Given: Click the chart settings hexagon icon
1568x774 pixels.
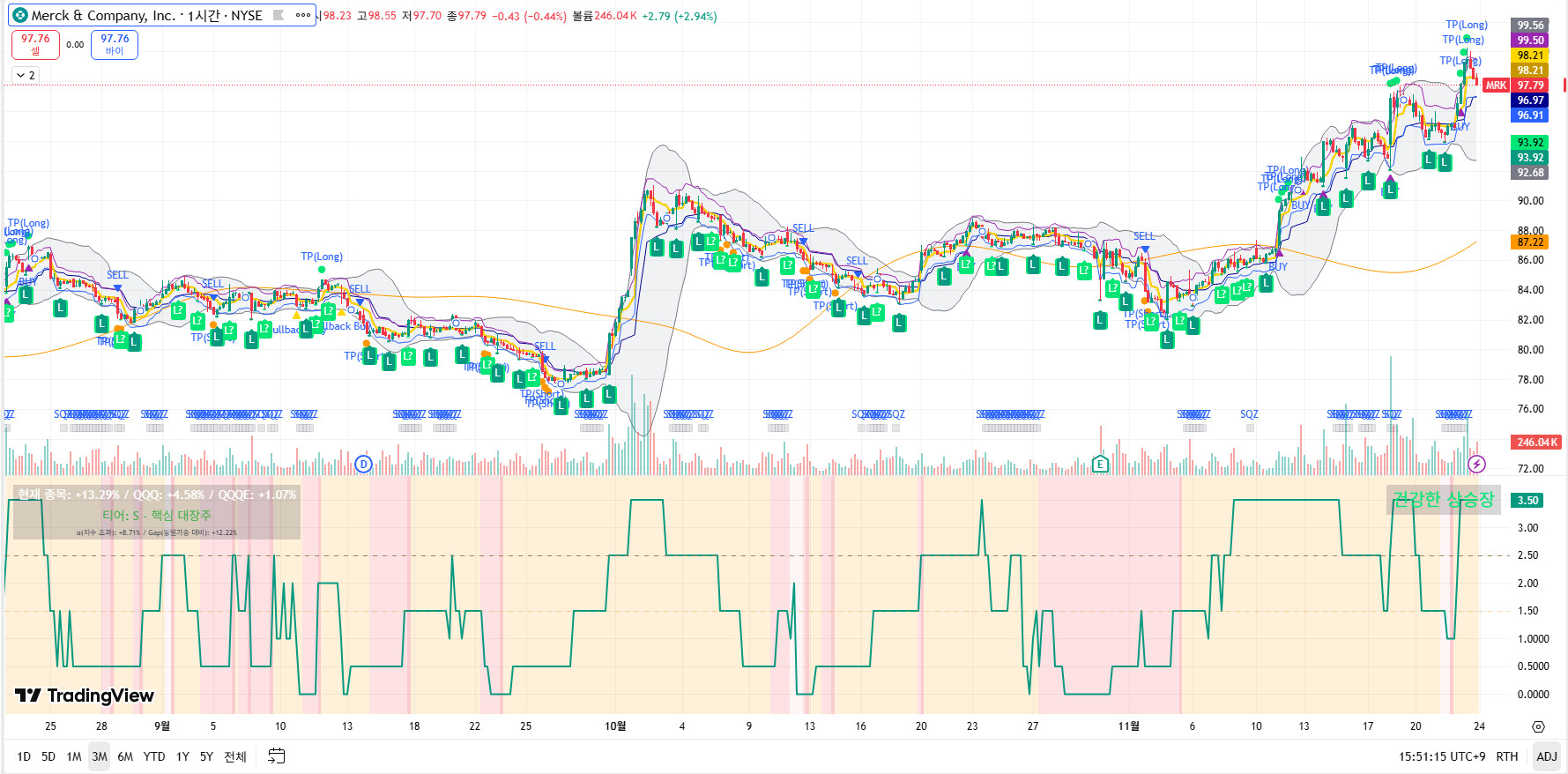Looking at the screenshot, I should [x=1538, y=726].
